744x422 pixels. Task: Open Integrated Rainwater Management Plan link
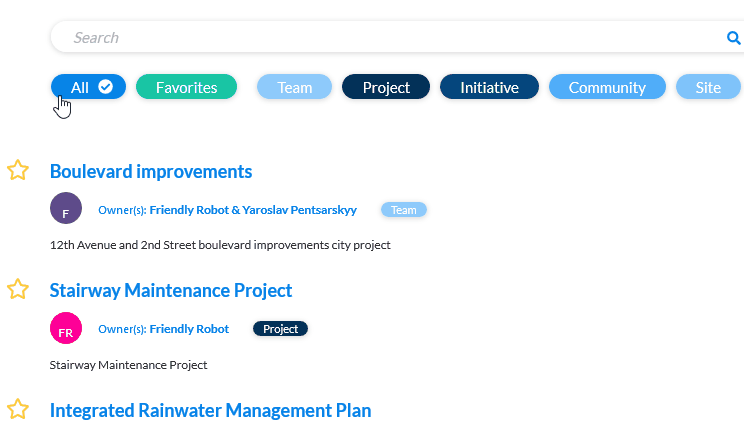click(210, 411)
